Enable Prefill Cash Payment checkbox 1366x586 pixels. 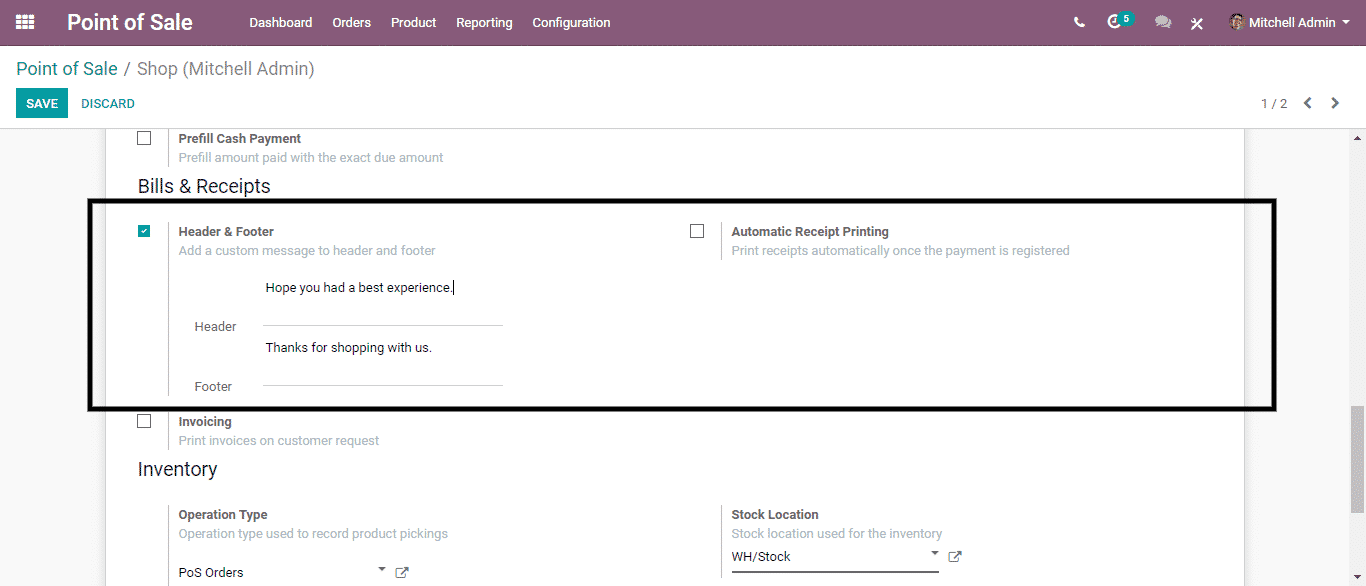pyautogui.click(x=144, y=138)
